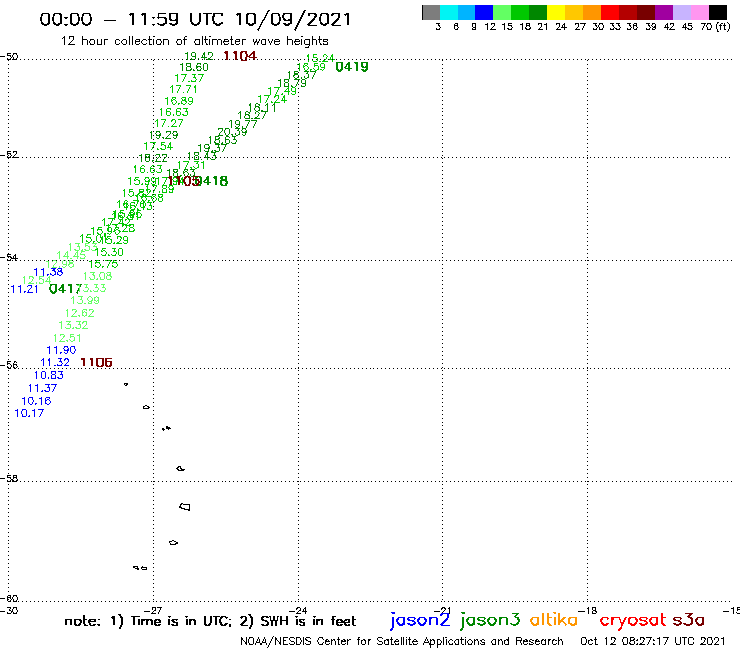Click the wave height value 12.51
The image size is (740, 650).
tap(67, 338)
